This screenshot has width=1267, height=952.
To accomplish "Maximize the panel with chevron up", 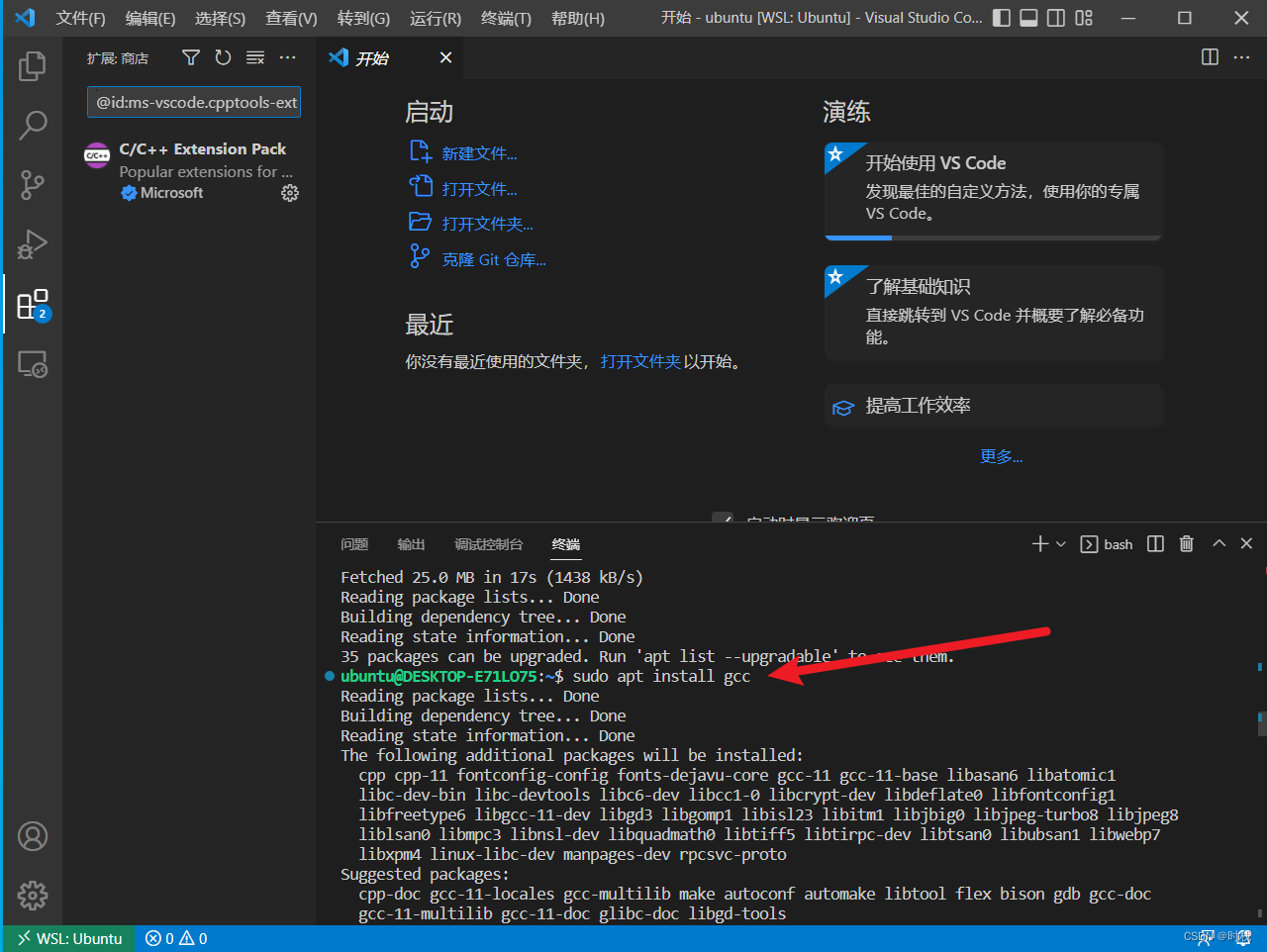I will [1219, 544].
